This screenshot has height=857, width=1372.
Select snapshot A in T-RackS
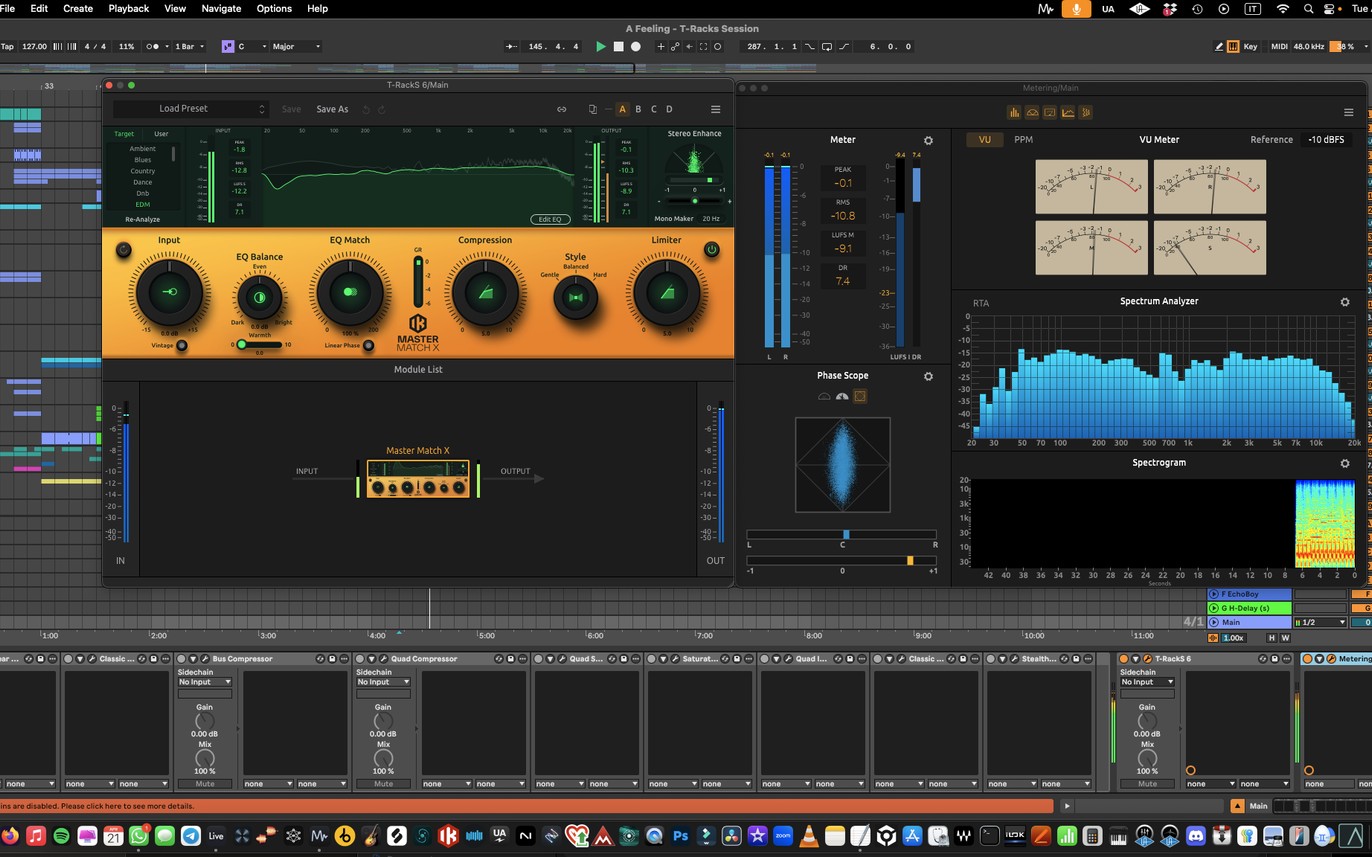click(x=622, y=109)
